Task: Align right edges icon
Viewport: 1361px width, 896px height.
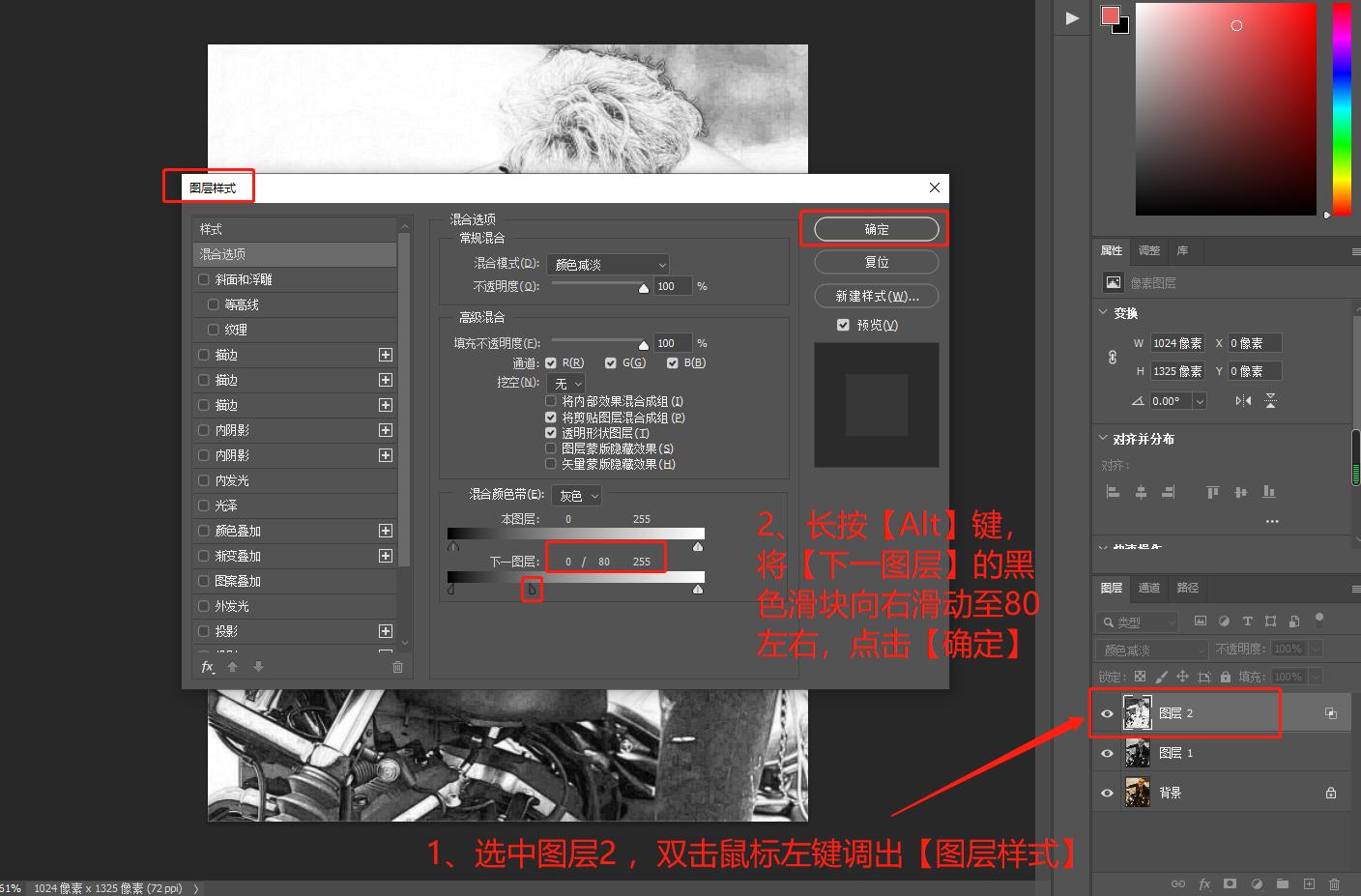Action: pos(1169,492)
